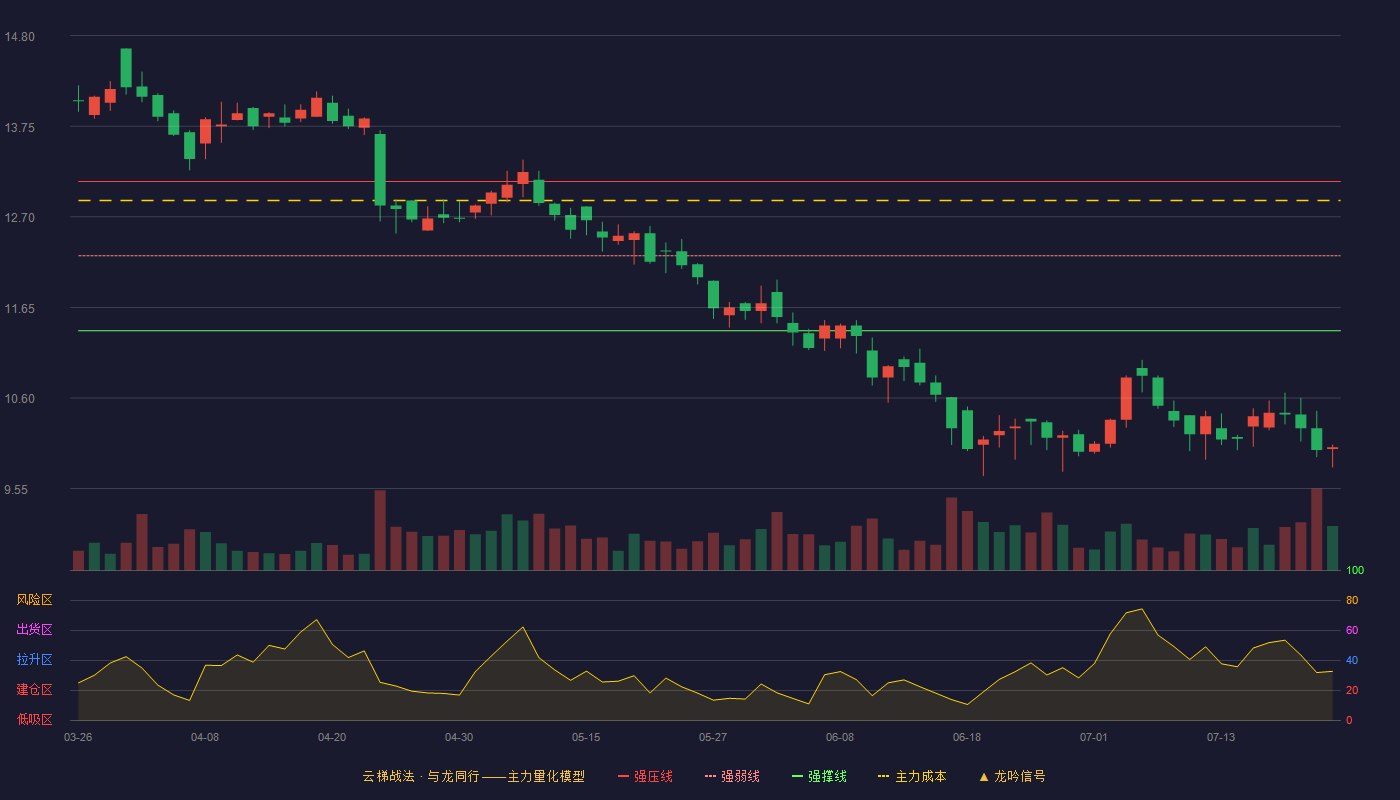Click the 03-26 date axis label

pos(78,737)
